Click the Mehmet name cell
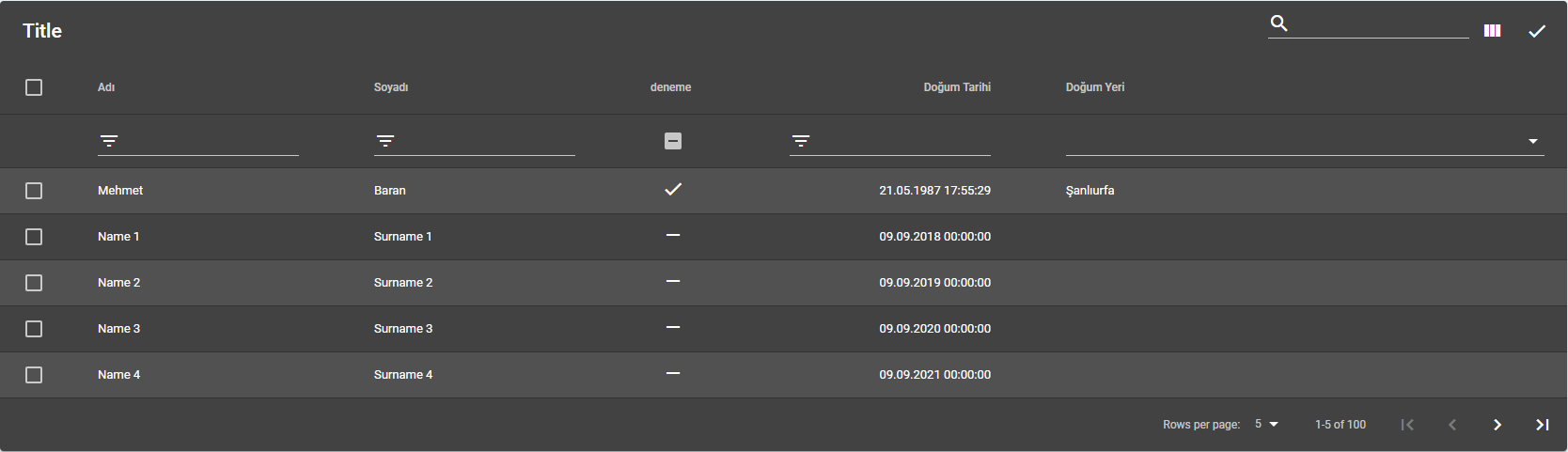Image resolution: width=1568 pixels, height=452 pixels. coord(120,191)
